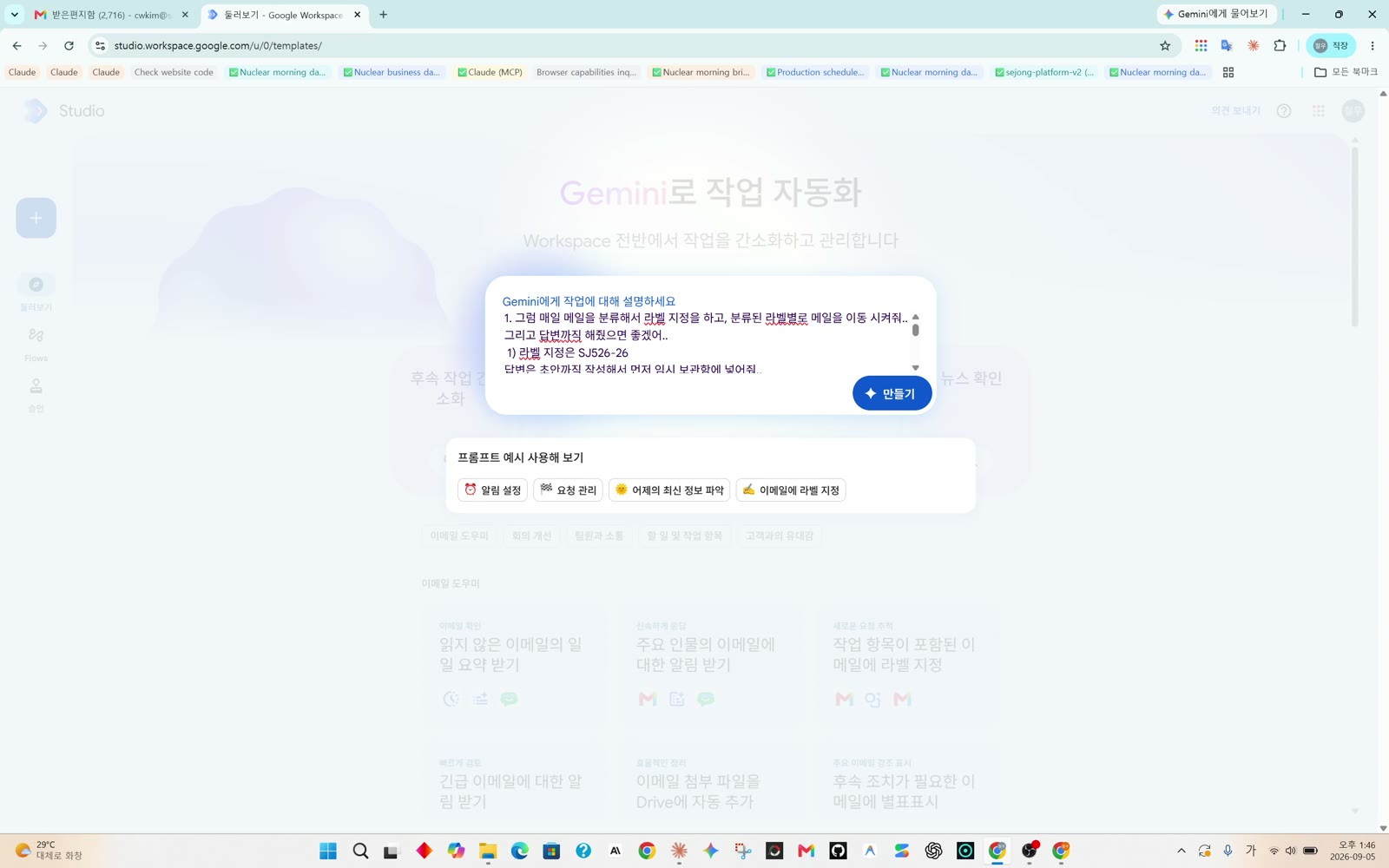Select the 이메일 도우미 category tab
This screenshot has height=868, width=1389.
[459, 536]
